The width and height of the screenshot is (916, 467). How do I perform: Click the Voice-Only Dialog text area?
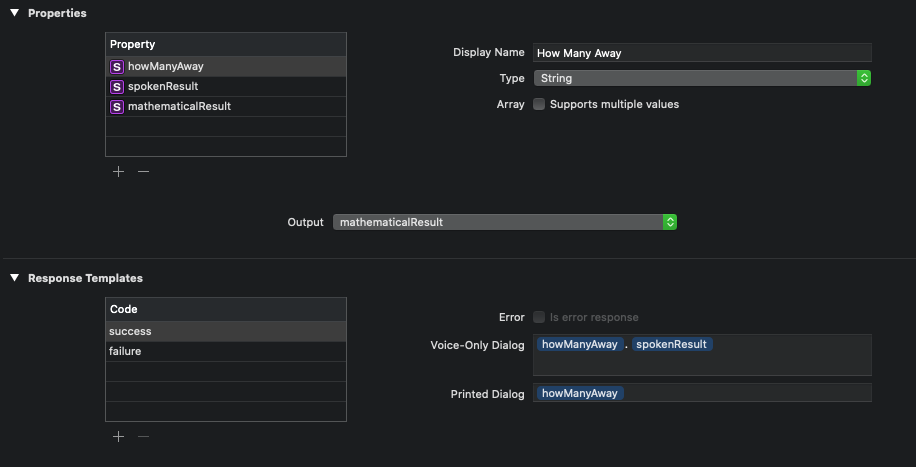[702, 355]
